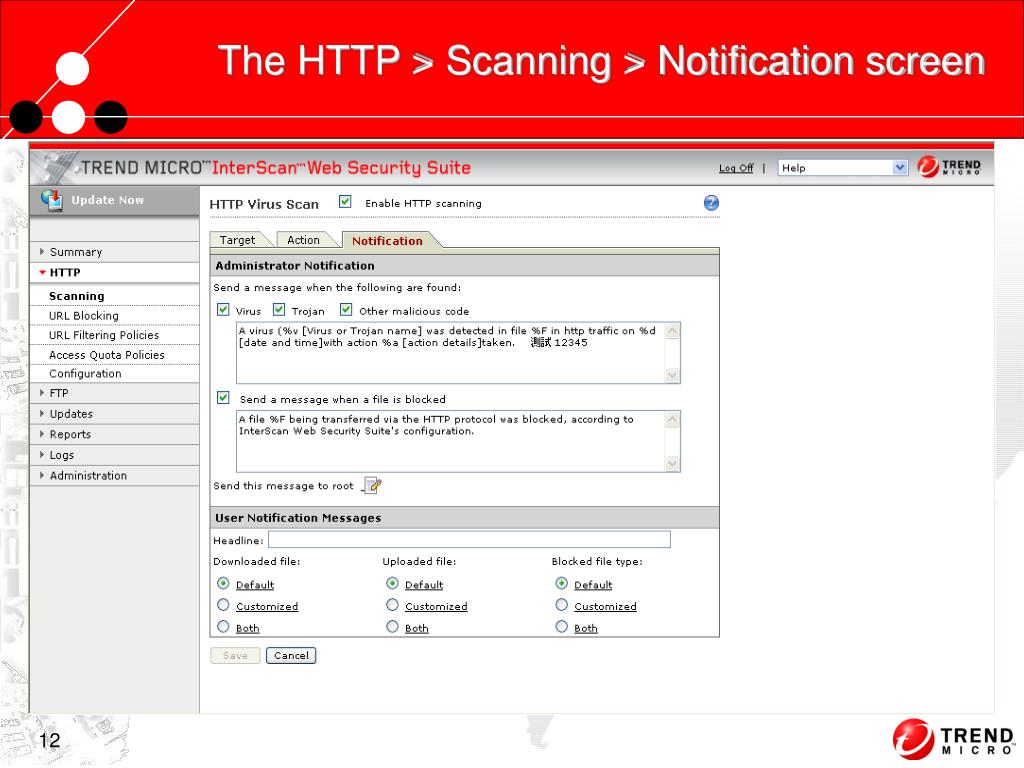Click the Save button
The image size is (1024, 768).
(x=235, y=655)
